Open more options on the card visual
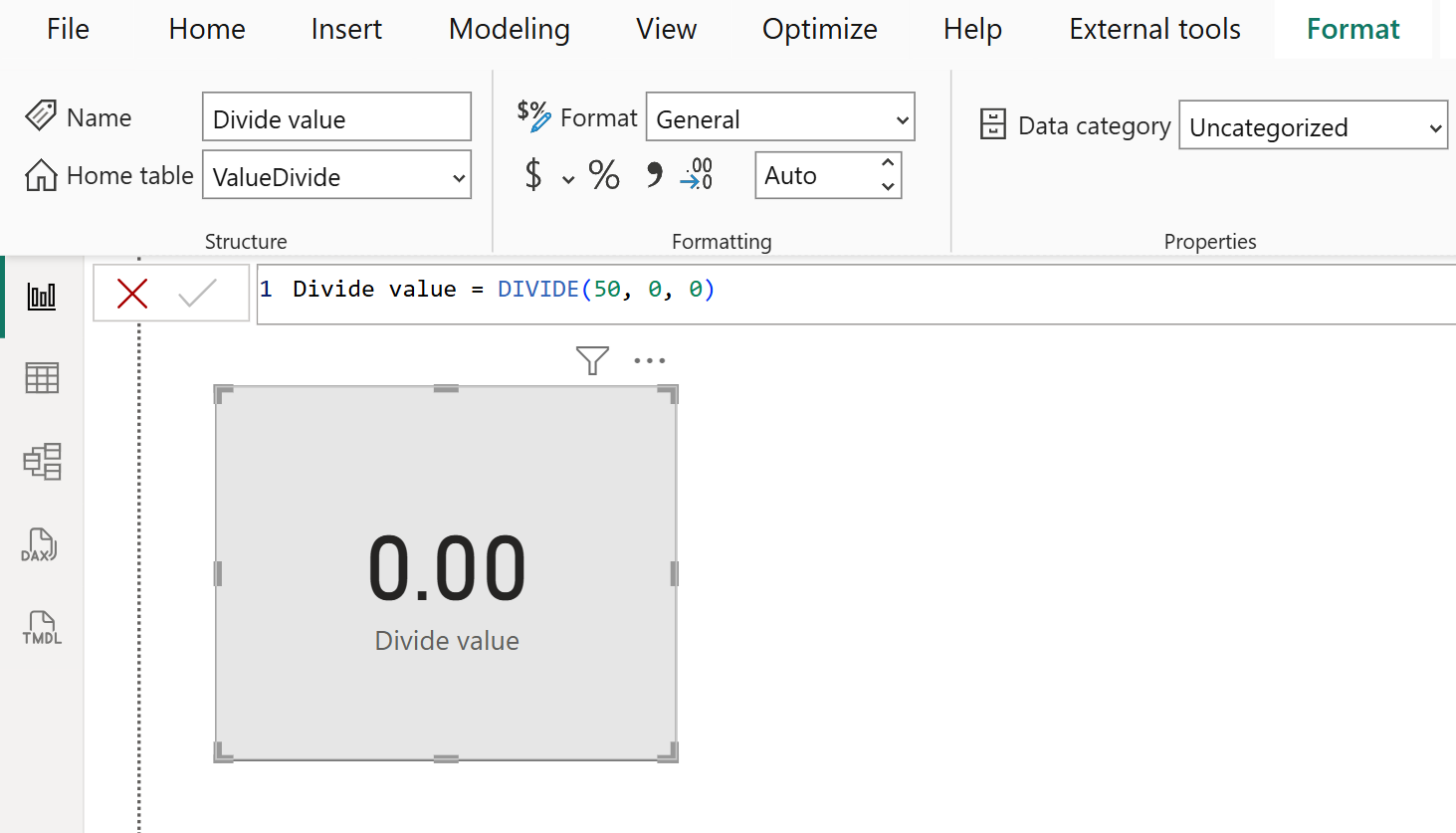 [x=649, y=360]
